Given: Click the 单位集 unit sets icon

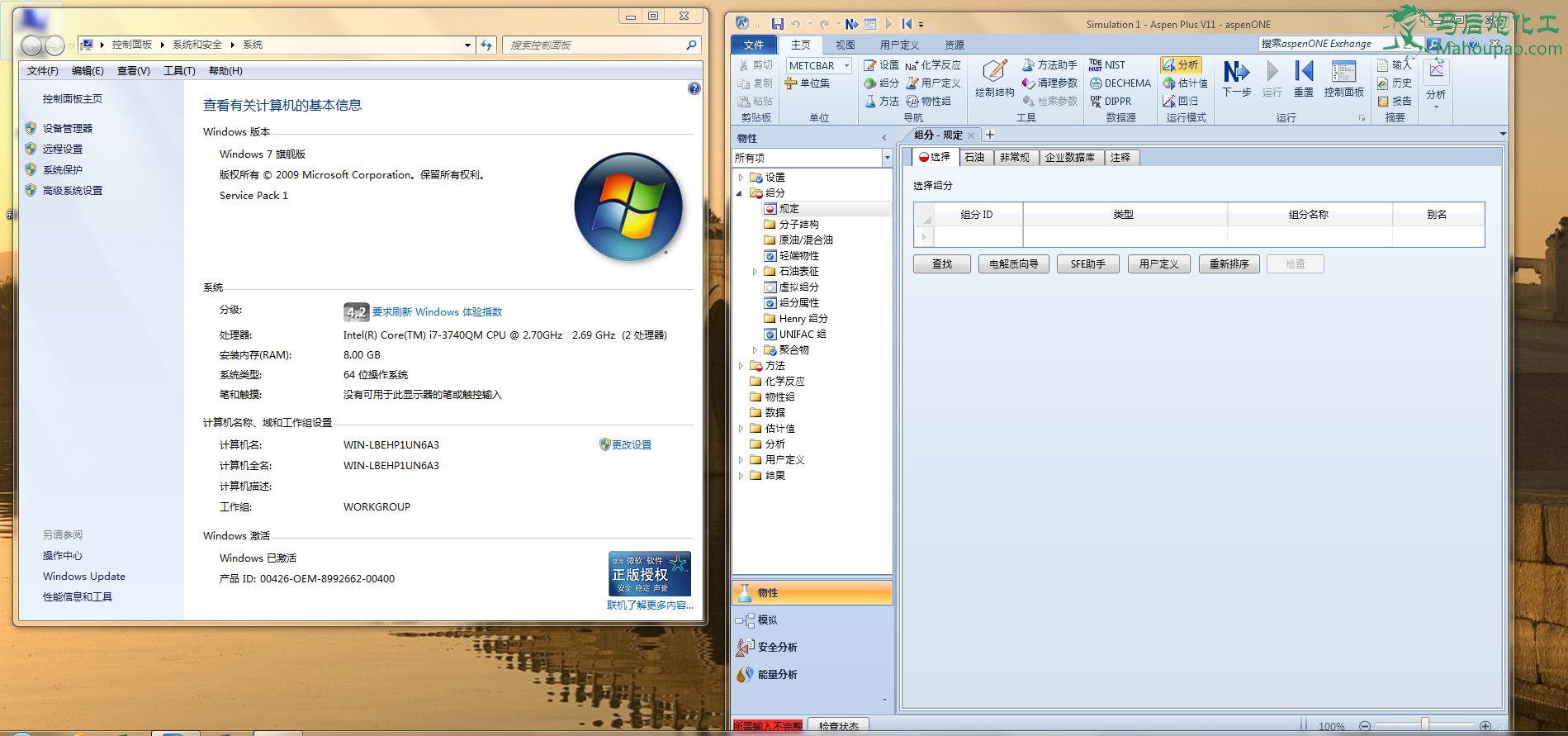Looking at the screenshot, I should point(808,83).
